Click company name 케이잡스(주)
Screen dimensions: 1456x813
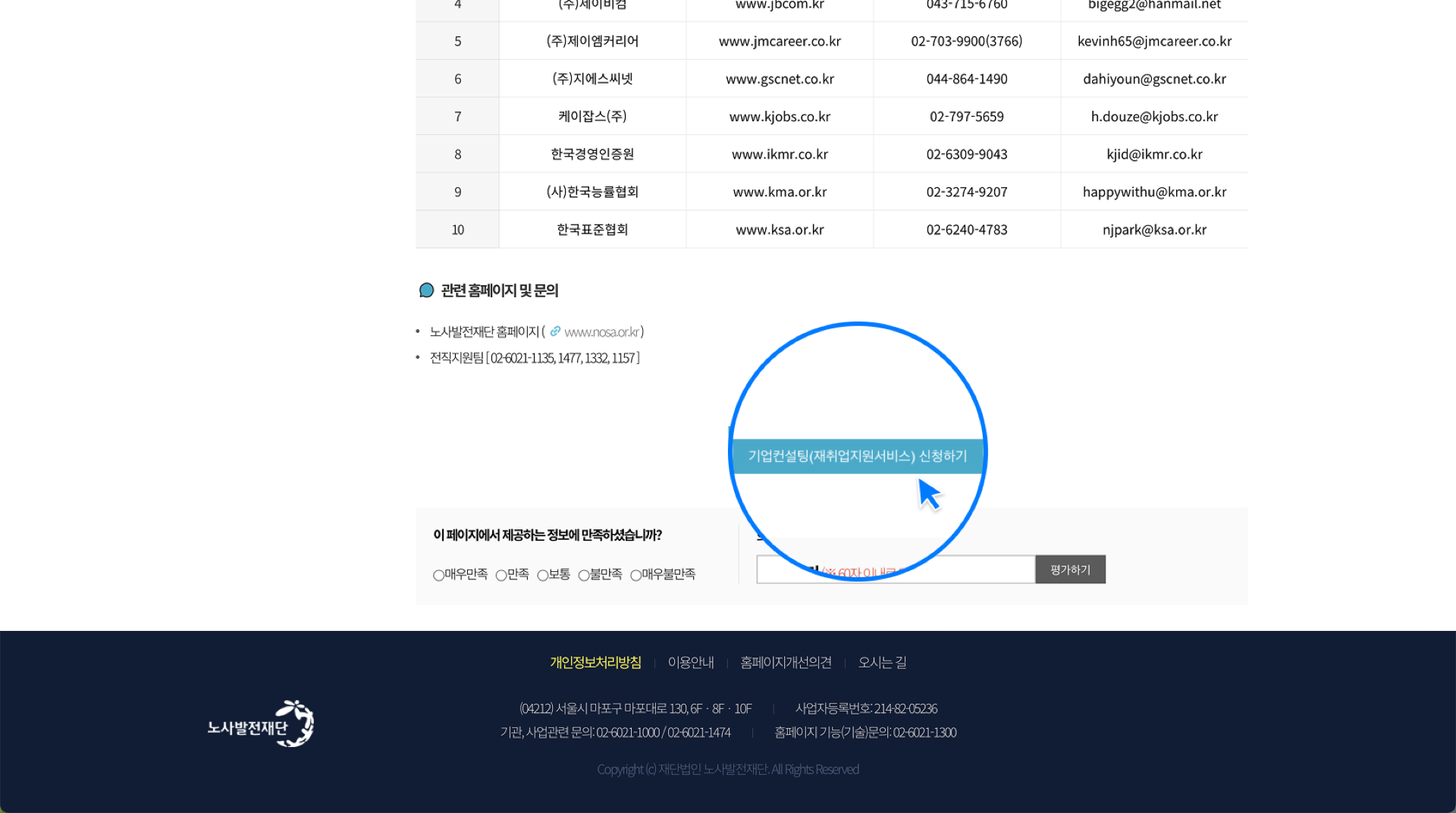(592, 117)
